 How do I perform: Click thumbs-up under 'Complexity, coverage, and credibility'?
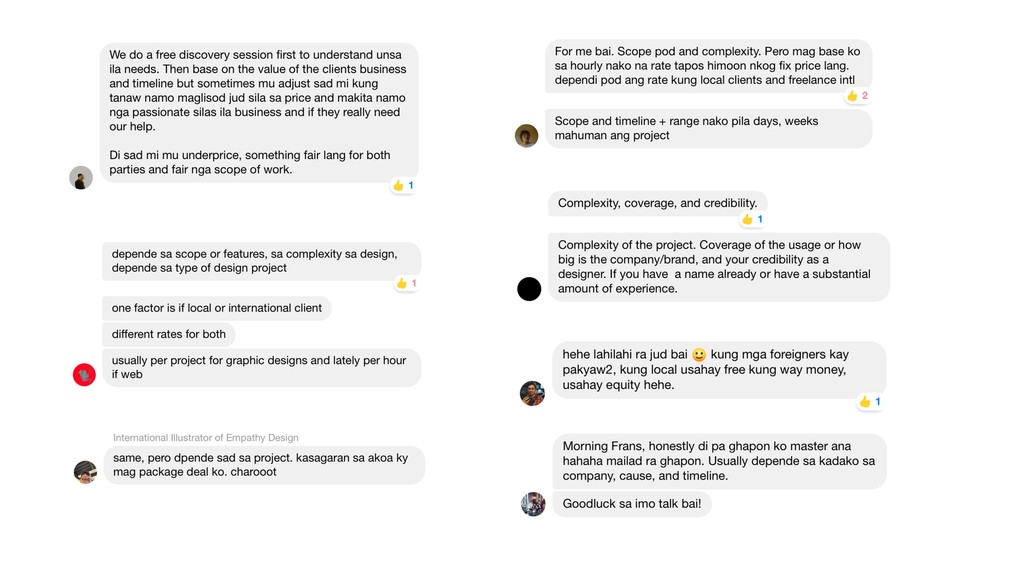click(752, 219)
